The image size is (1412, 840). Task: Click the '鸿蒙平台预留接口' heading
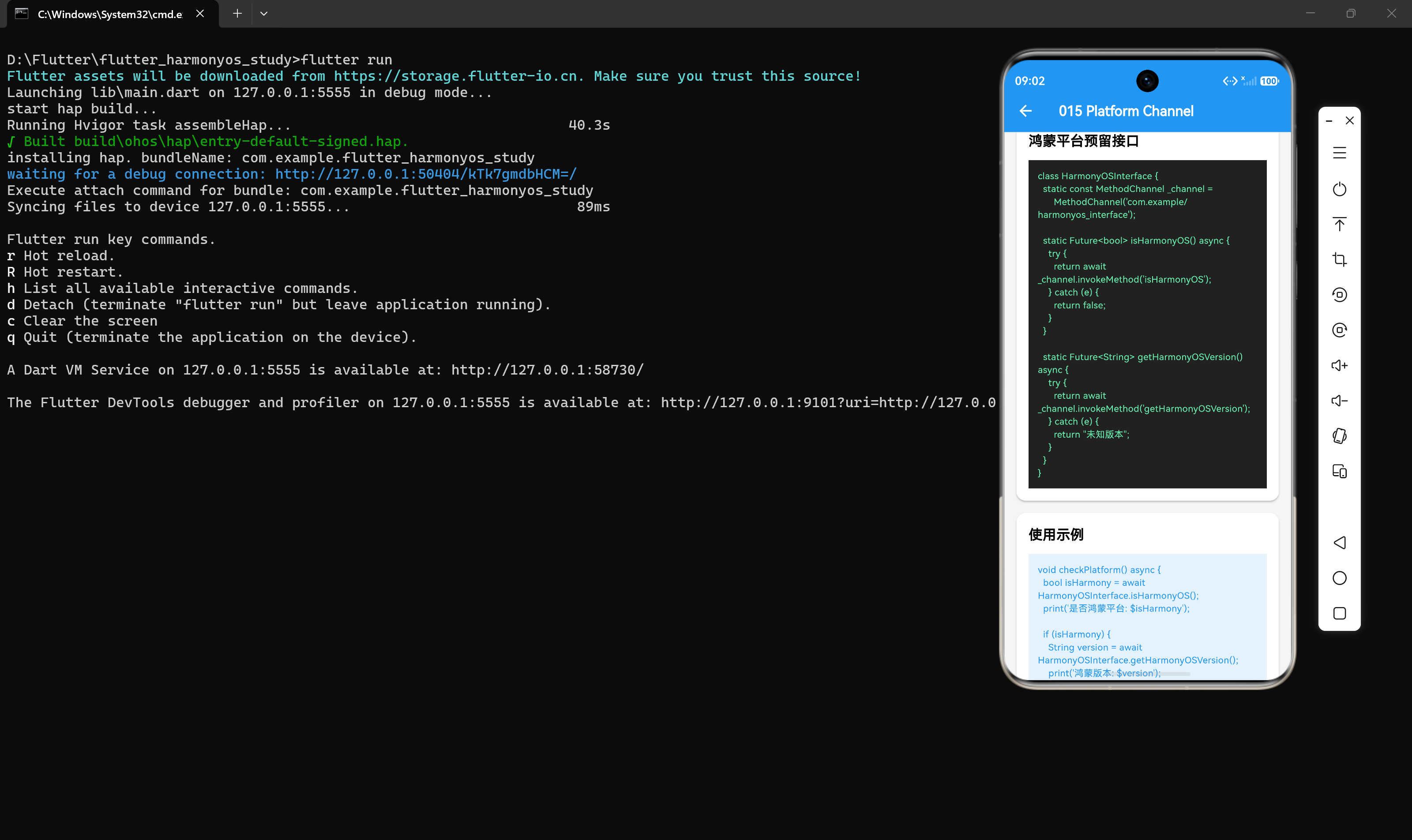click(1083, 140)
